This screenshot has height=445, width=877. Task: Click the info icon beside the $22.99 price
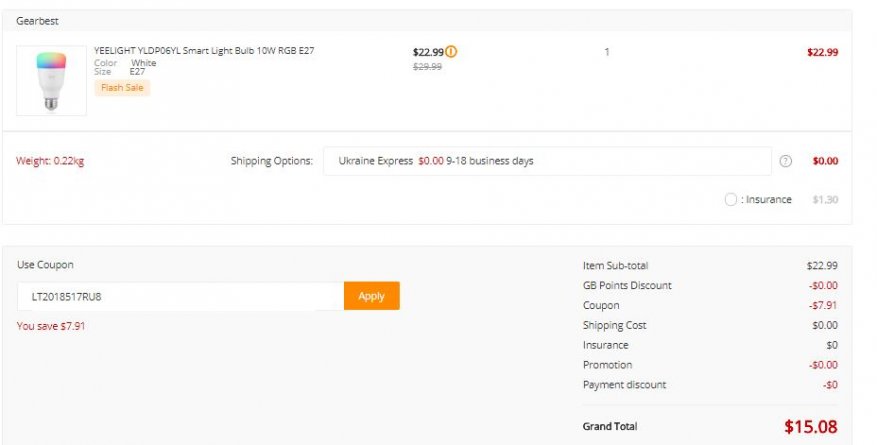tap(451, 52)
